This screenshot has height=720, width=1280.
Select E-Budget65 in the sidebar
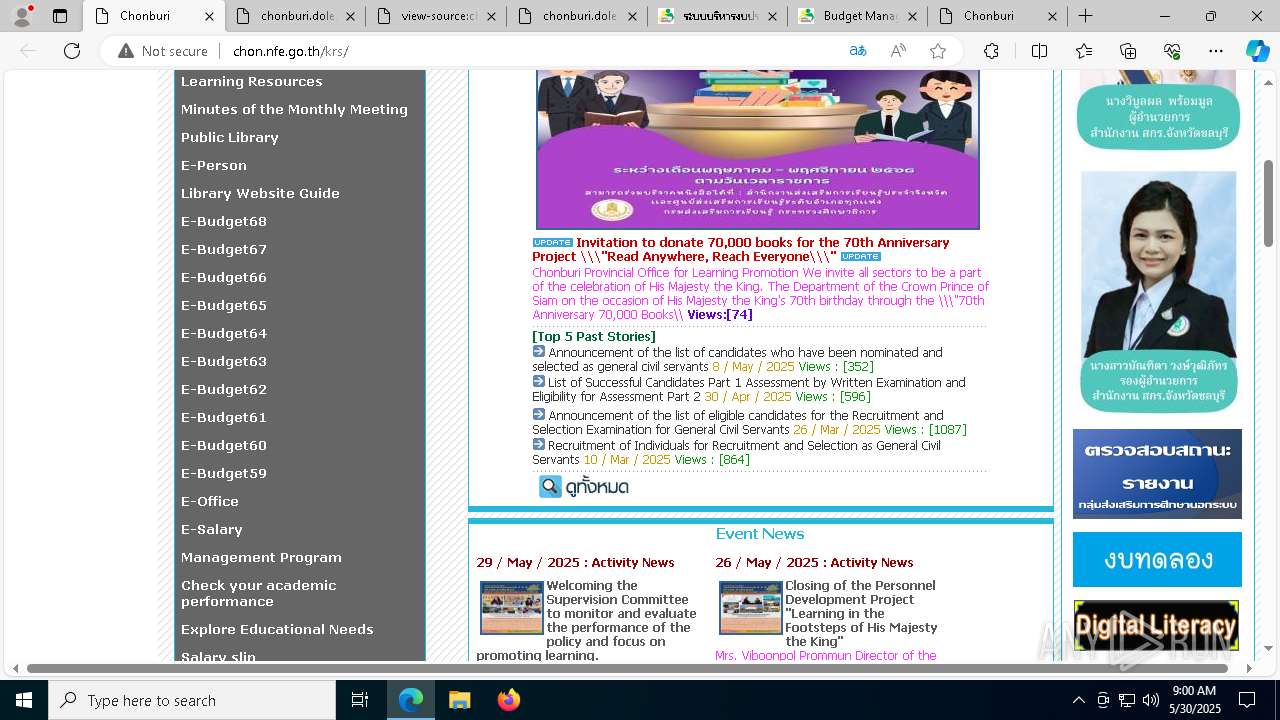[224, 306]
